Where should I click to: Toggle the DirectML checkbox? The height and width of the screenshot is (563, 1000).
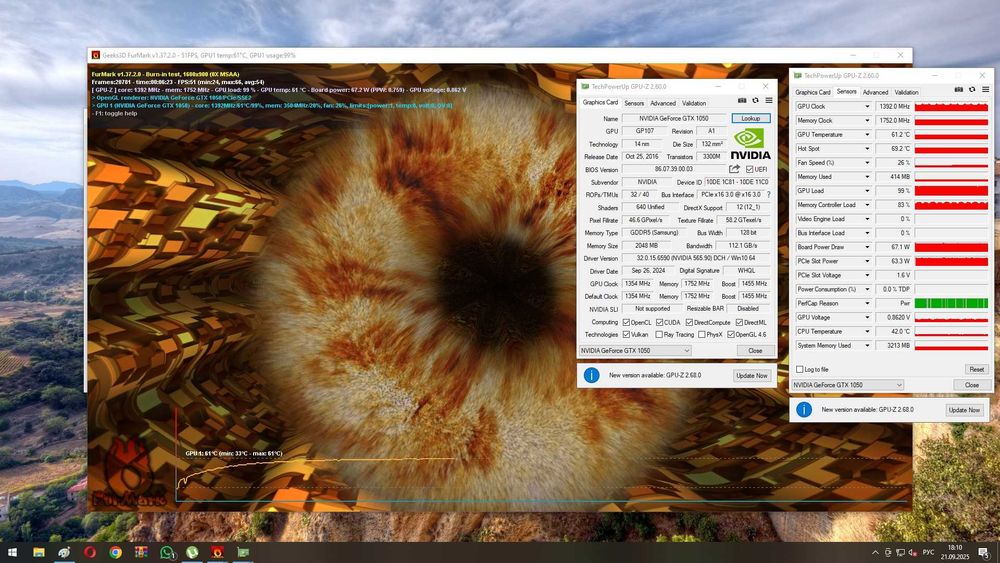click(739, 323)
